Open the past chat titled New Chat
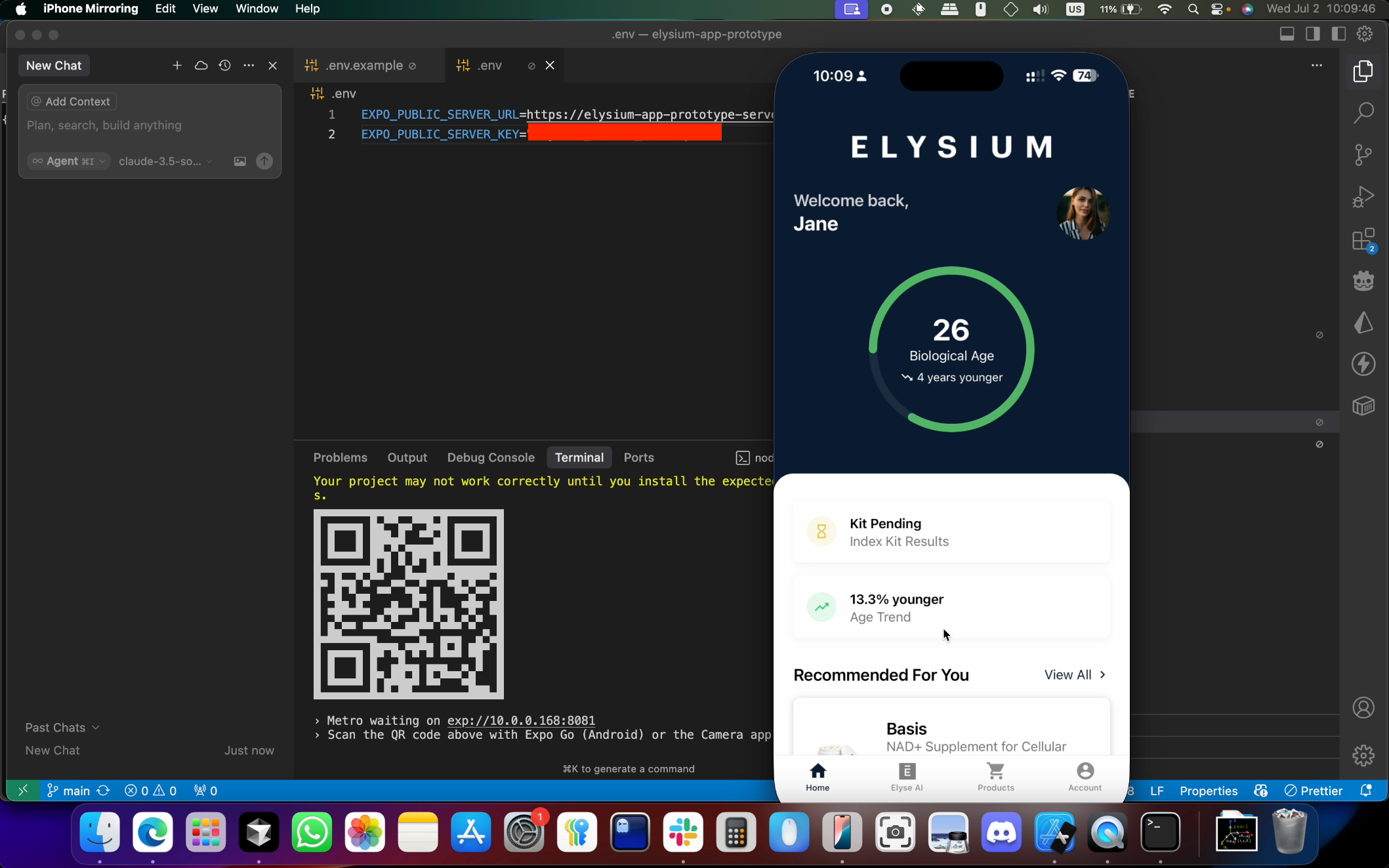This screenshot has width=1389, height=868. point(150,751)
